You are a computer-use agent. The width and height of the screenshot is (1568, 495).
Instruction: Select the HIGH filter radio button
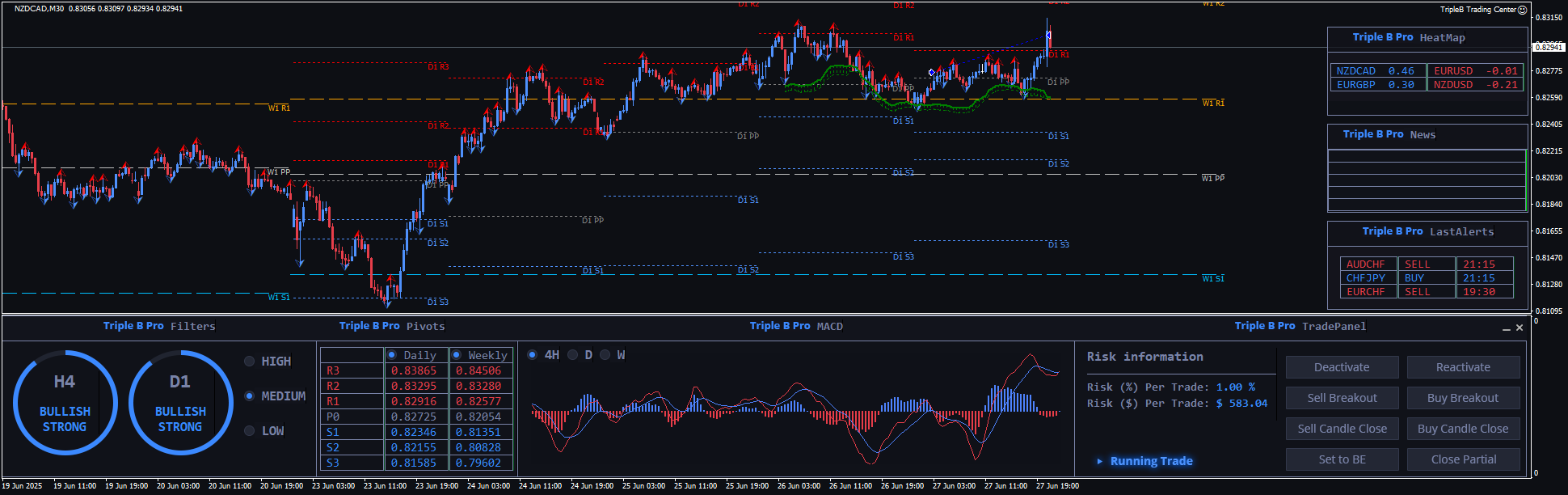tap(250, 362)
